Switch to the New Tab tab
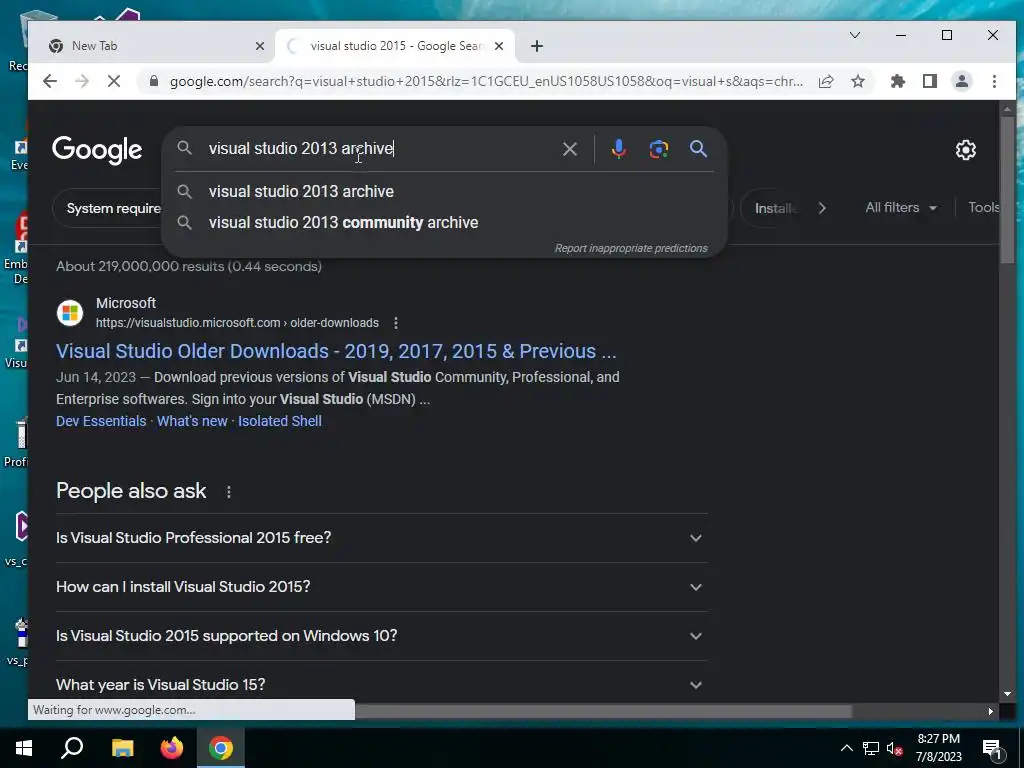 pos(157,46)
